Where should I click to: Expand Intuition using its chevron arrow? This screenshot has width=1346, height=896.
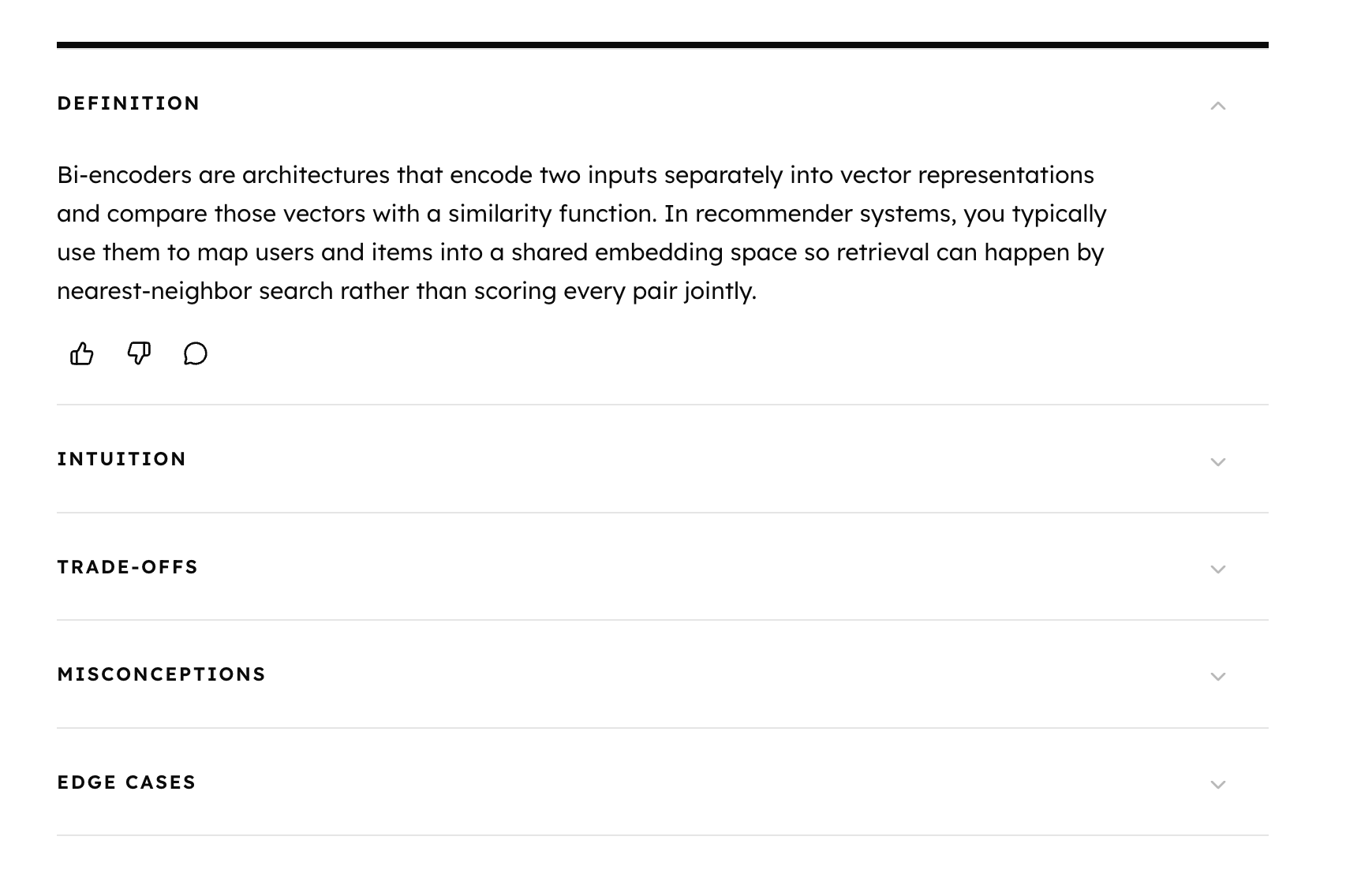[1218, 462]
